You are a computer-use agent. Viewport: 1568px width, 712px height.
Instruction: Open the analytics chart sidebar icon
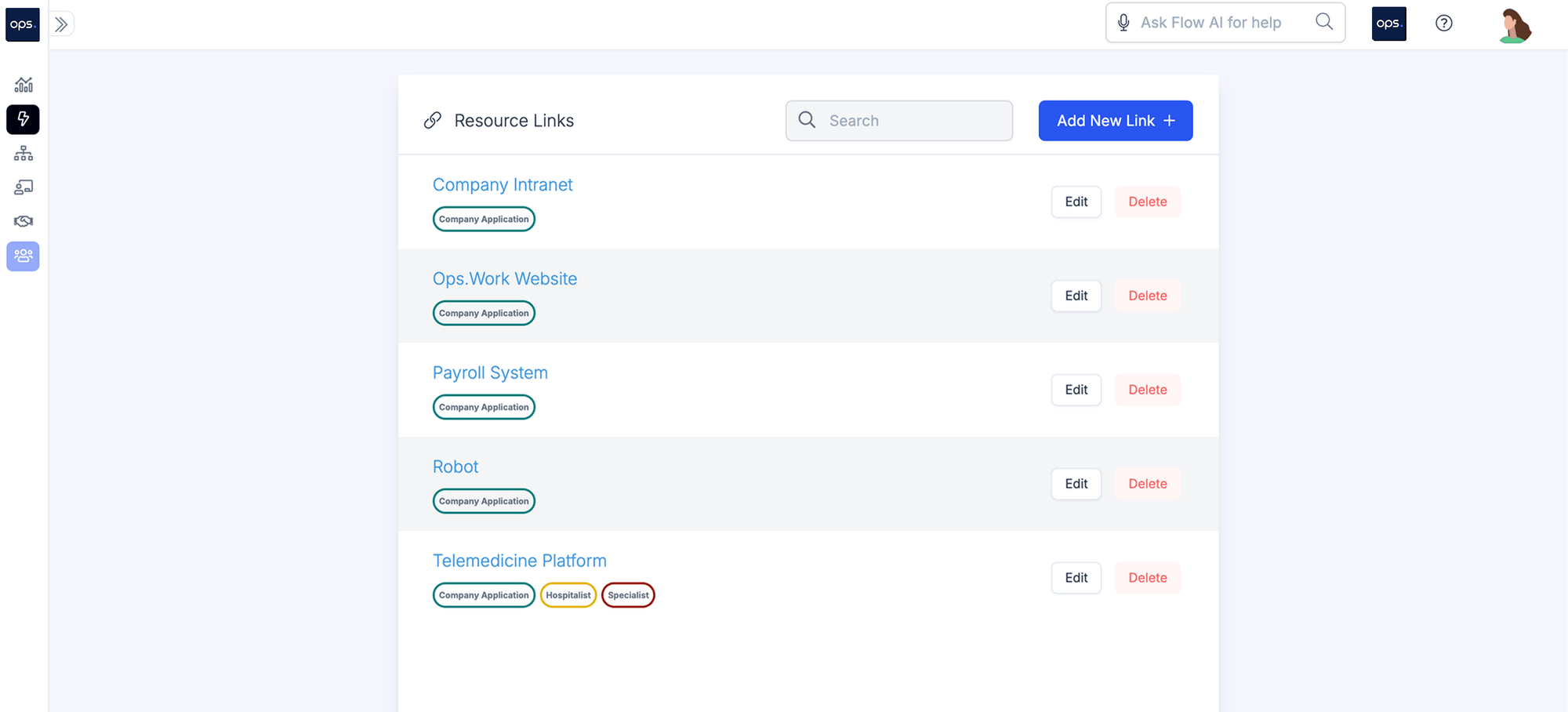pyautogui.click(x=24, y=85)
